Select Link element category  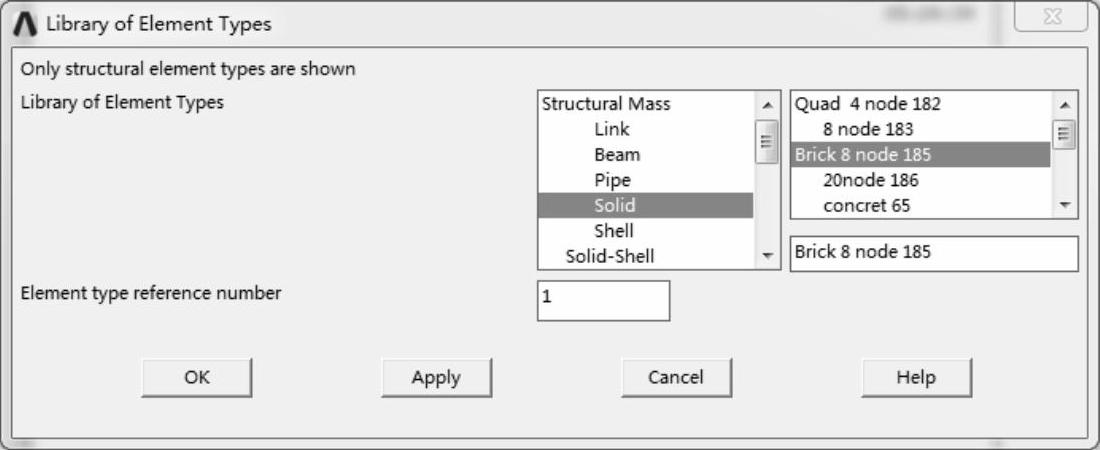(612, 129)
